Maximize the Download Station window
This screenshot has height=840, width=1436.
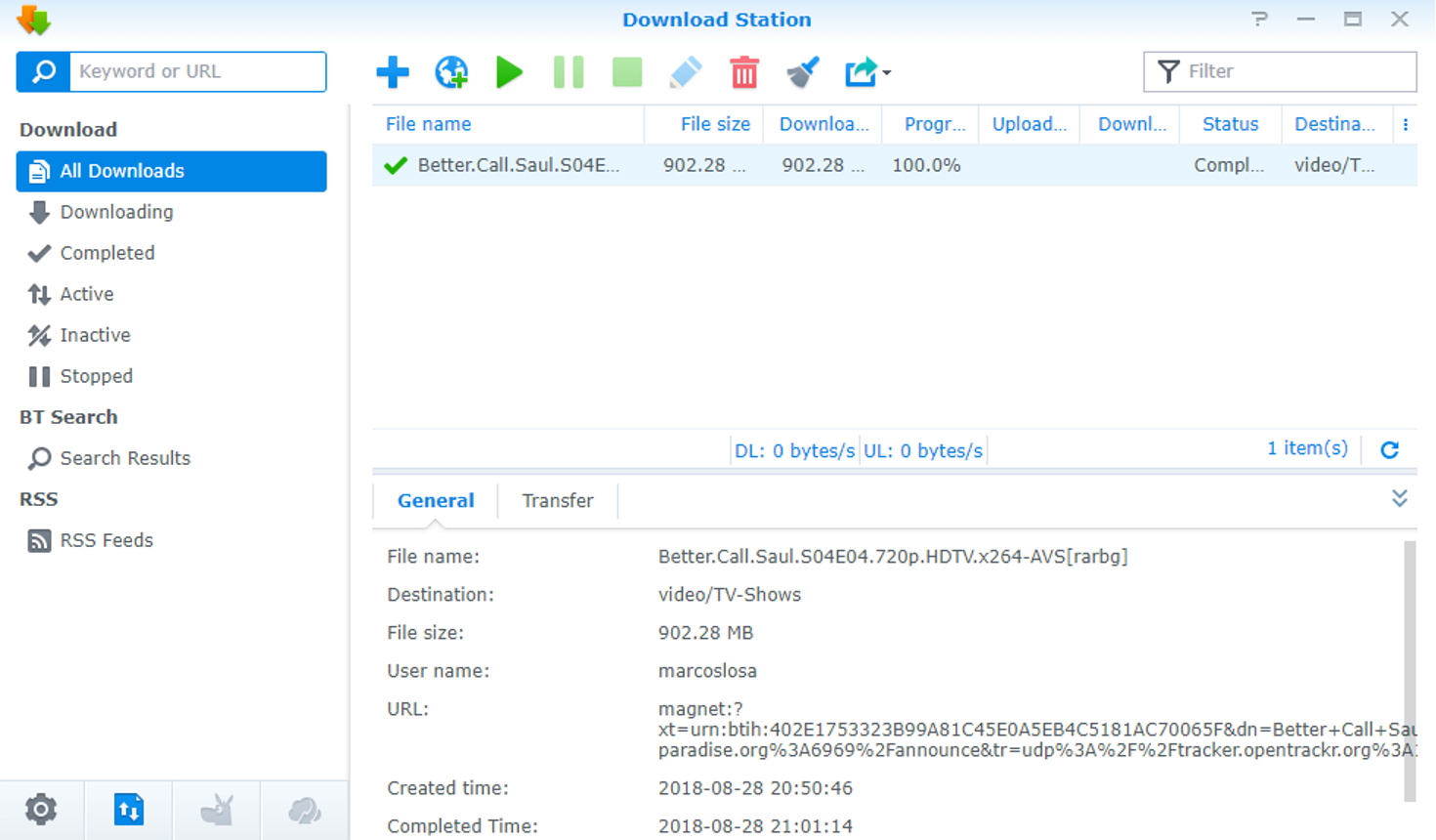coord(1353,20)
